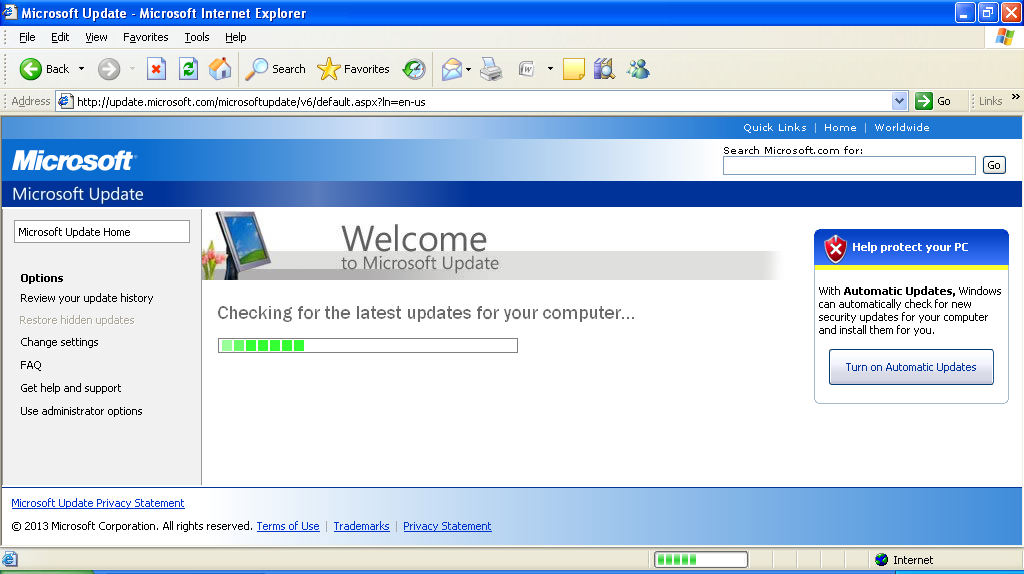Viewport: 1024px width, 574px height.
Task: Click the Search Microsoft.com input field
Action: pyautogui.click(x=849, y=165)
